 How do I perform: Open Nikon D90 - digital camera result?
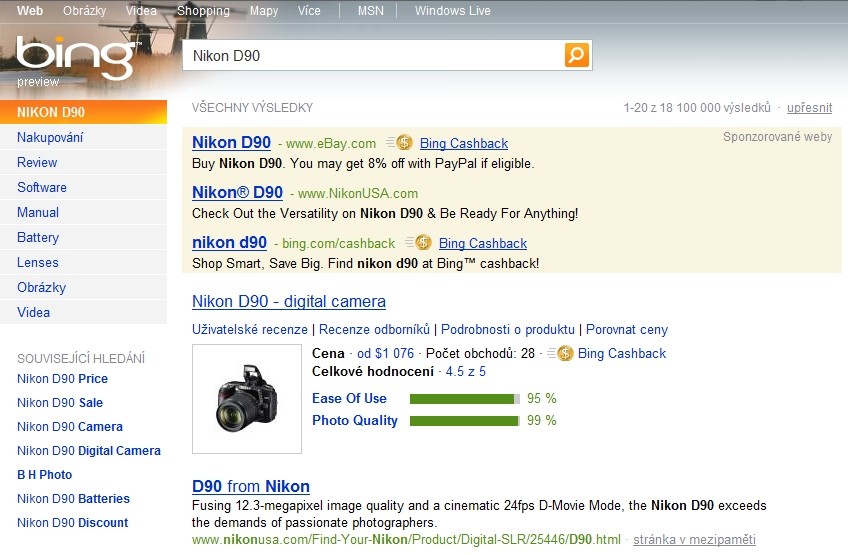pos(289,301)
